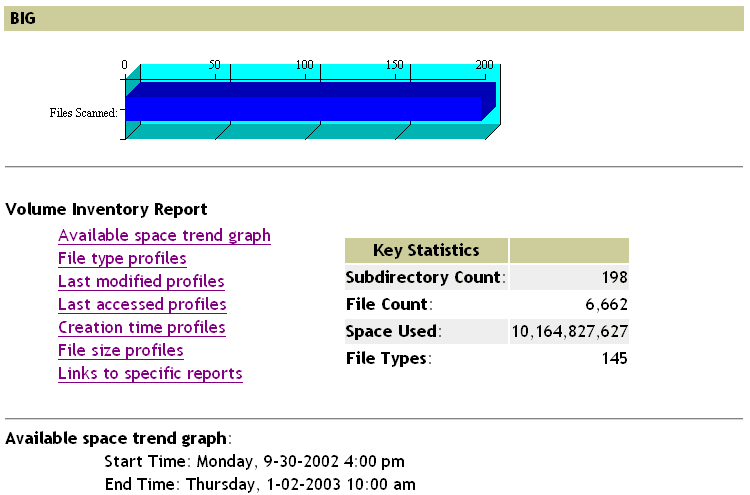Select the subdirectory value 198
This screenshot has height=495, width=750.
615,277
